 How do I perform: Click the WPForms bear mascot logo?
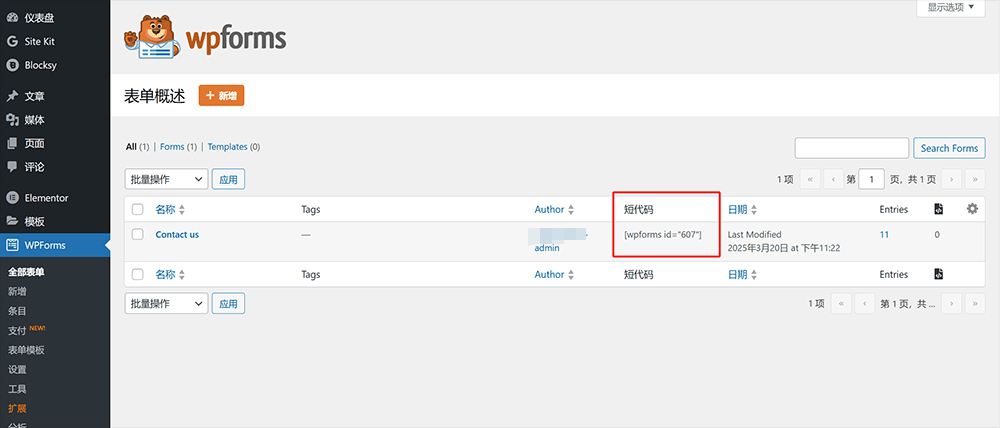click(x=150, y=38)
